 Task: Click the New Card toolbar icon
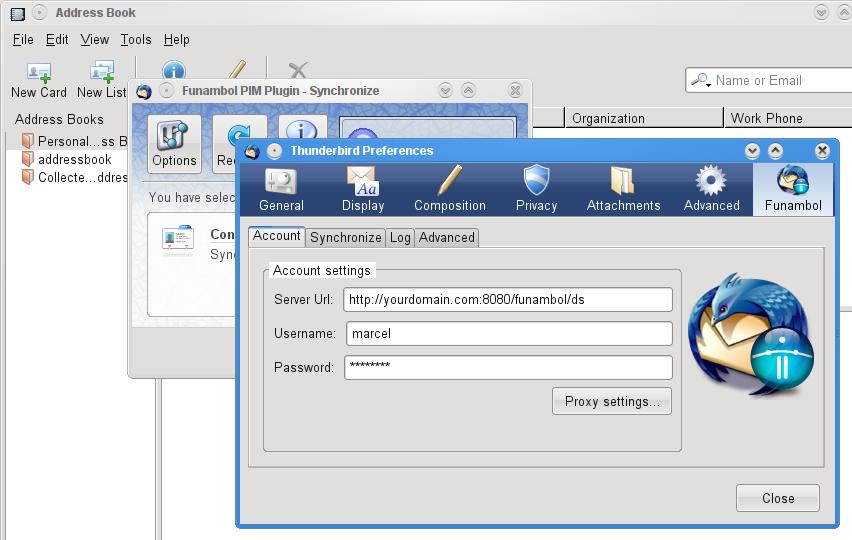(39, 79)
